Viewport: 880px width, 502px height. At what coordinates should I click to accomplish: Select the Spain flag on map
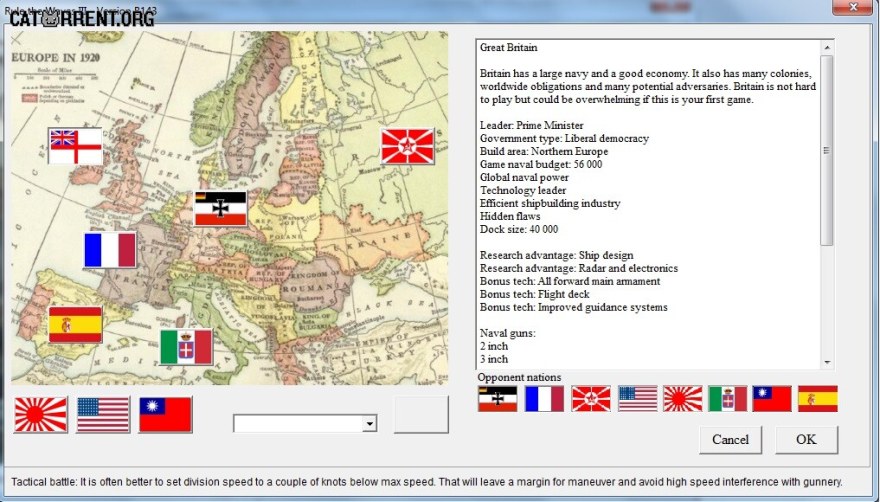75,325
